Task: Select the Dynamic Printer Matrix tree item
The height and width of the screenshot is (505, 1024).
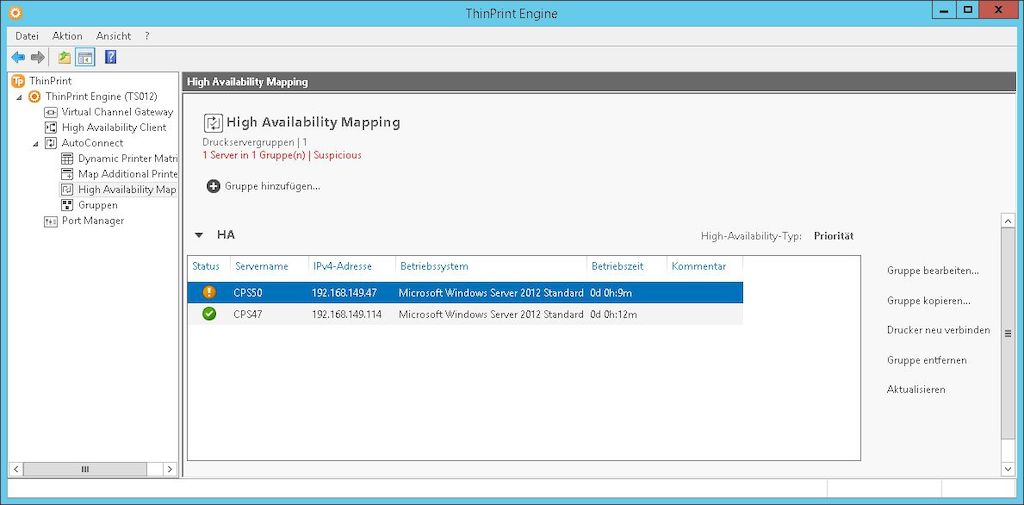Action: pyautogui.click(x=127, y=159)
